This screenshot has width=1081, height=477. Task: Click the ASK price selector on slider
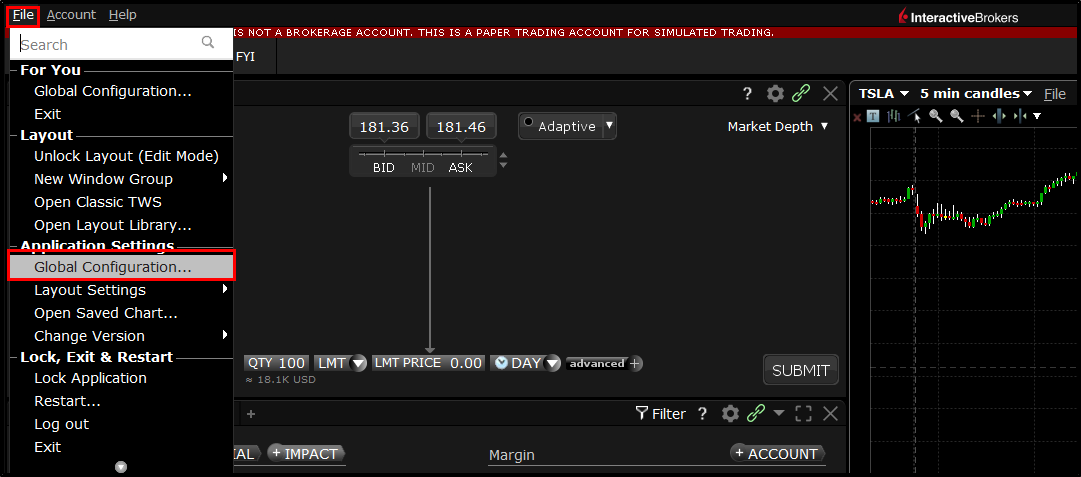(461, 168)
